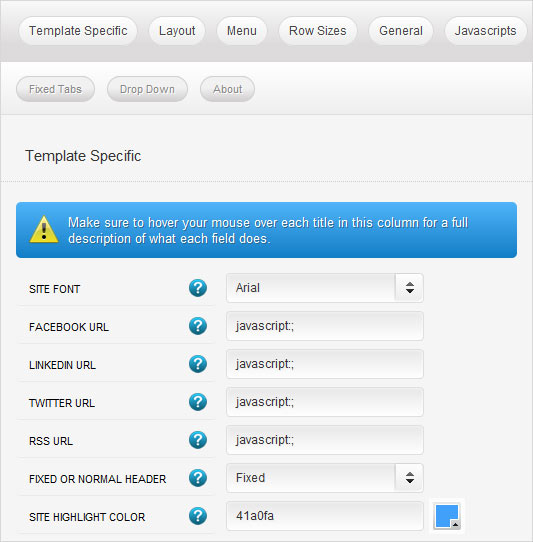The image size is (533, 542).
Task: Click the help icon beside Facebook URL
Action: click(198, 326)
